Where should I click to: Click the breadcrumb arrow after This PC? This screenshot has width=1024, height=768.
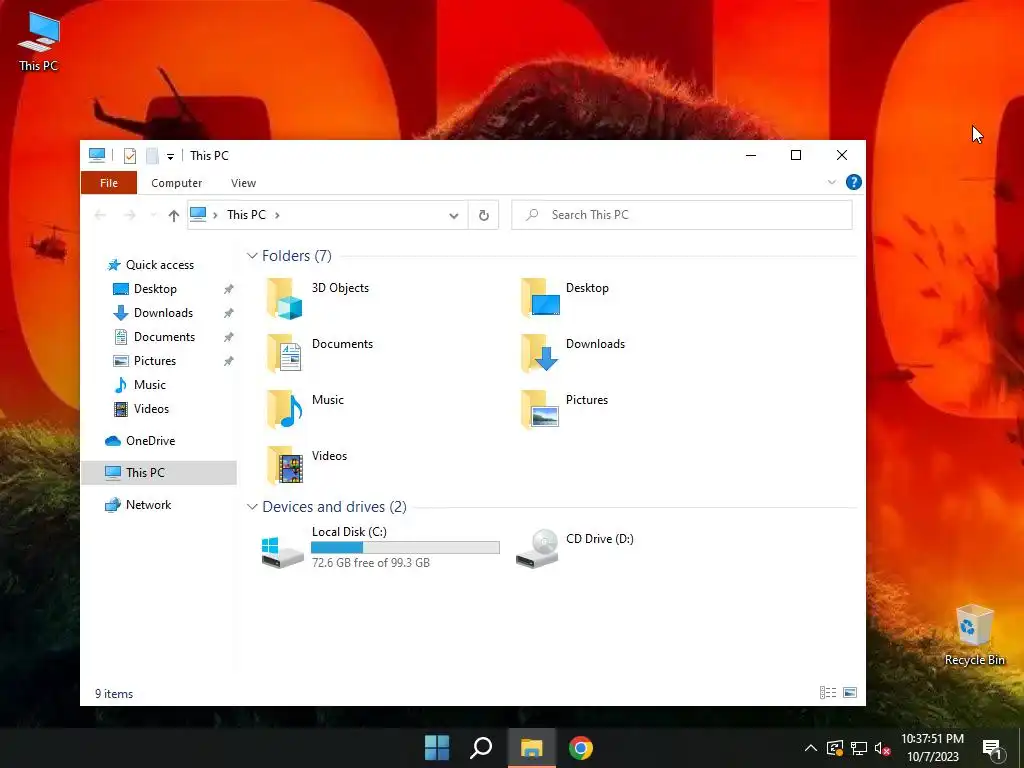[x=277, y=215]
